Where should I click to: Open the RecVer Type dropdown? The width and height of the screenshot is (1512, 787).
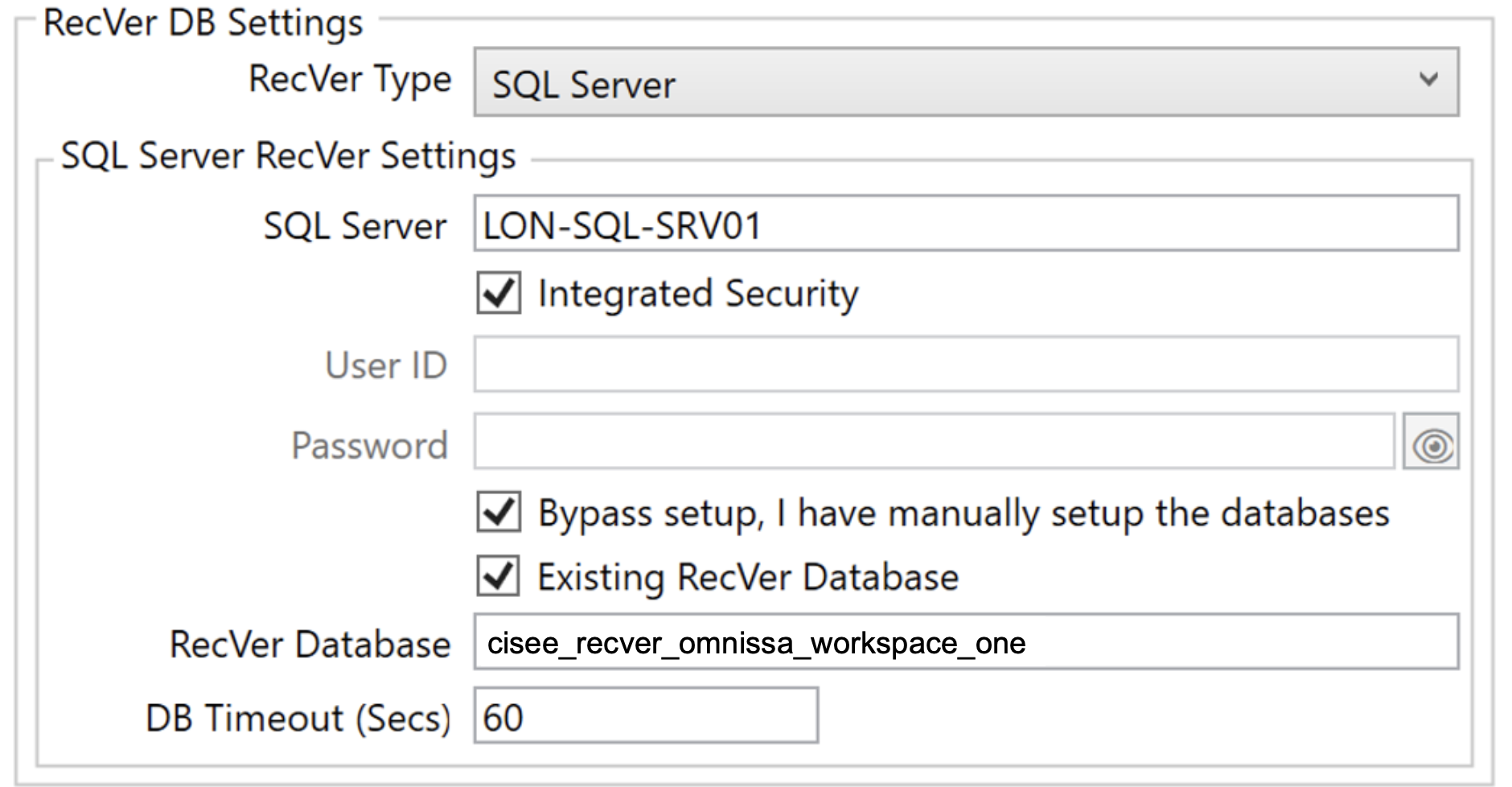pos(966,82)
